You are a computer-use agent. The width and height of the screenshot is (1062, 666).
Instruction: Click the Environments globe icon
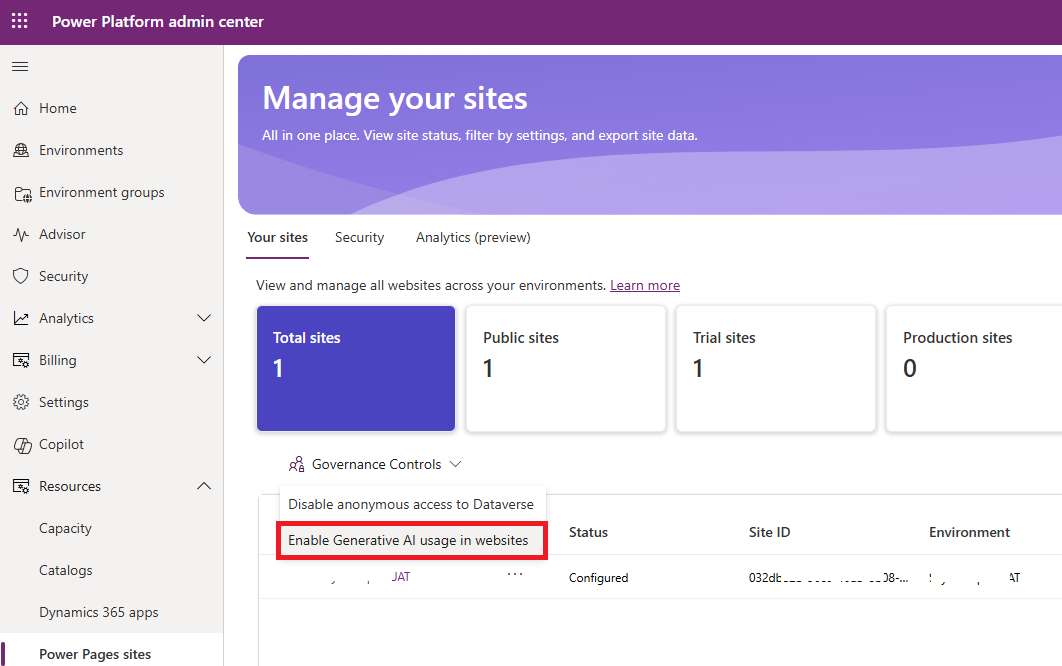(x=21, y=150)
